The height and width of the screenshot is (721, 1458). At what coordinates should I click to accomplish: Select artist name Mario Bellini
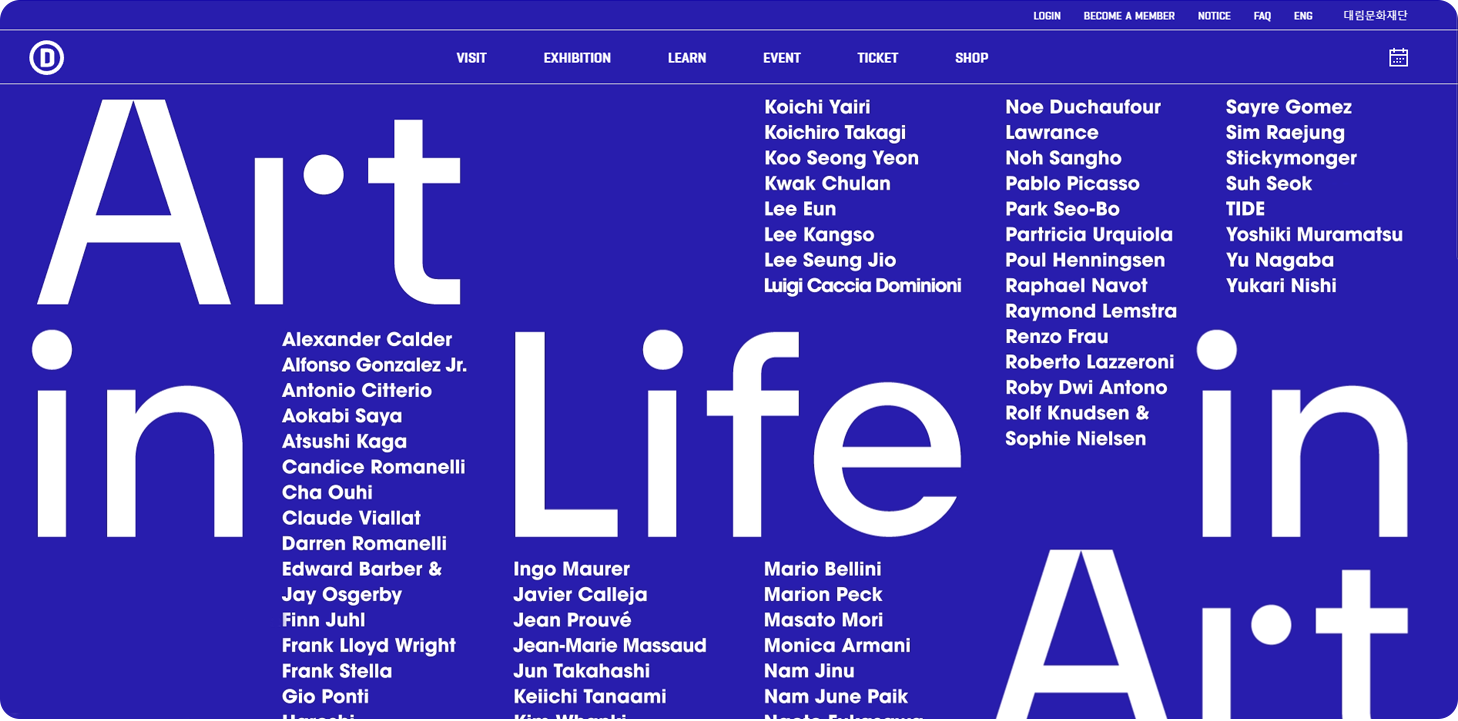[x=823, y=569]
